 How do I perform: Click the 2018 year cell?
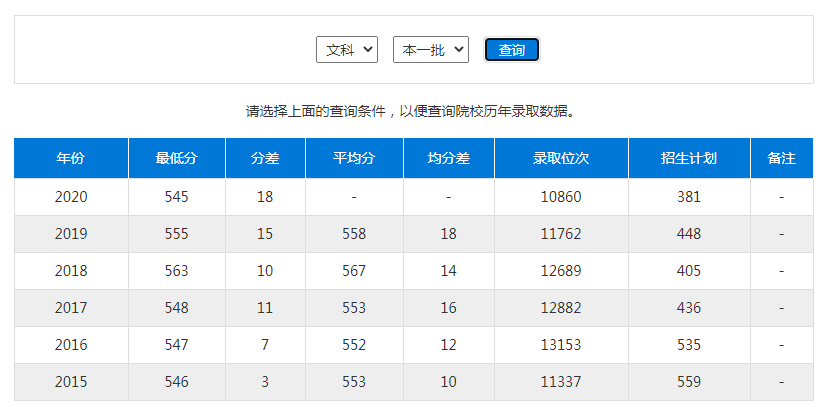71,271
